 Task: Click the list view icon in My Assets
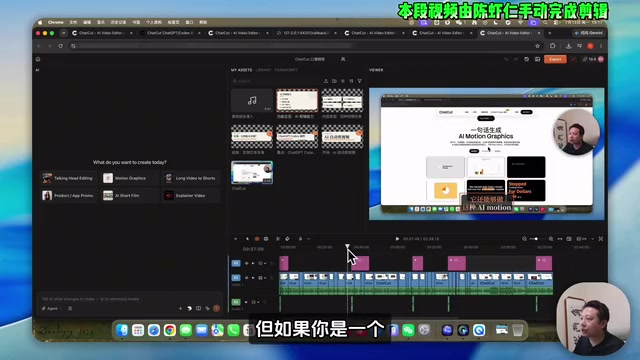click(x=343, y=81)
